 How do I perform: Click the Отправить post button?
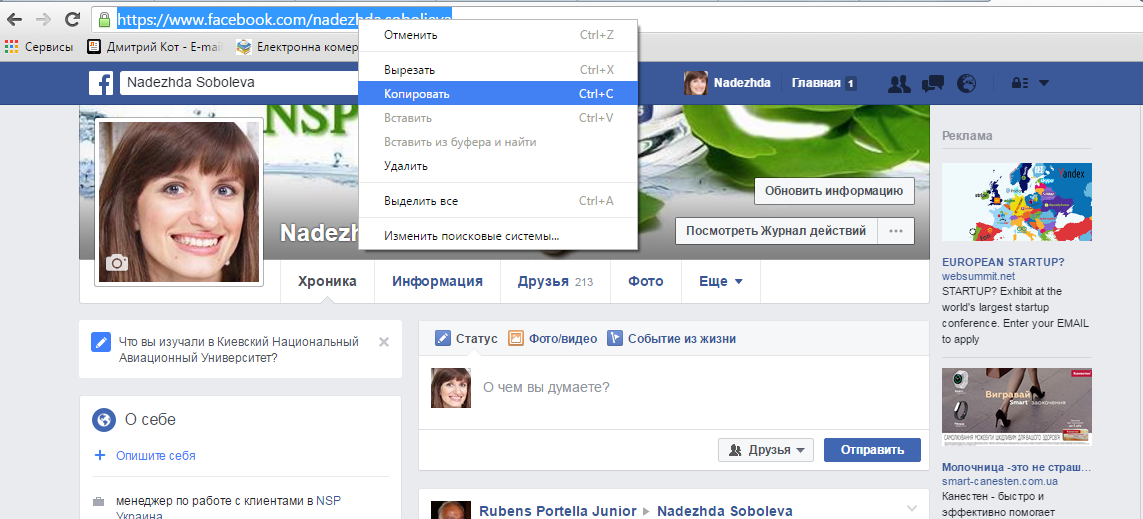(872, 450)
